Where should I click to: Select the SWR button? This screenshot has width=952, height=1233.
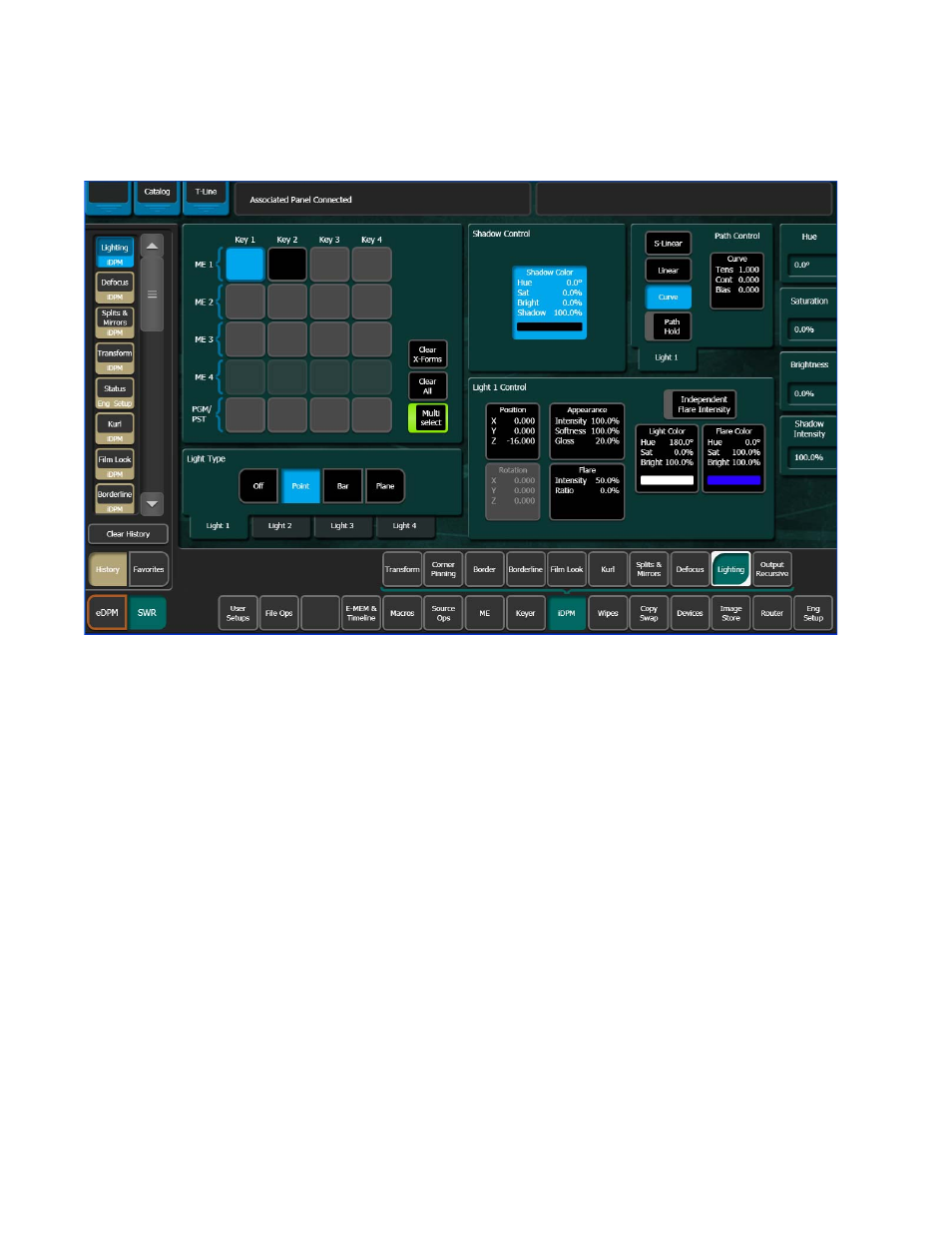click(147, 613)
